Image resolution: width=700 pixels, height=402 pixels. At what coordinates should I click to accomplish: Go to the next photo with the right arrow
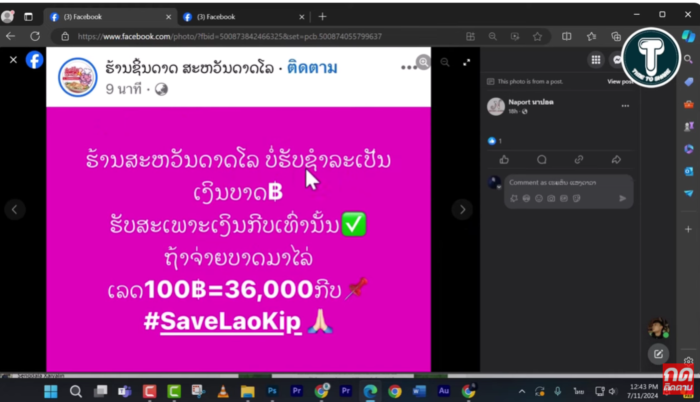coord(462,209)
